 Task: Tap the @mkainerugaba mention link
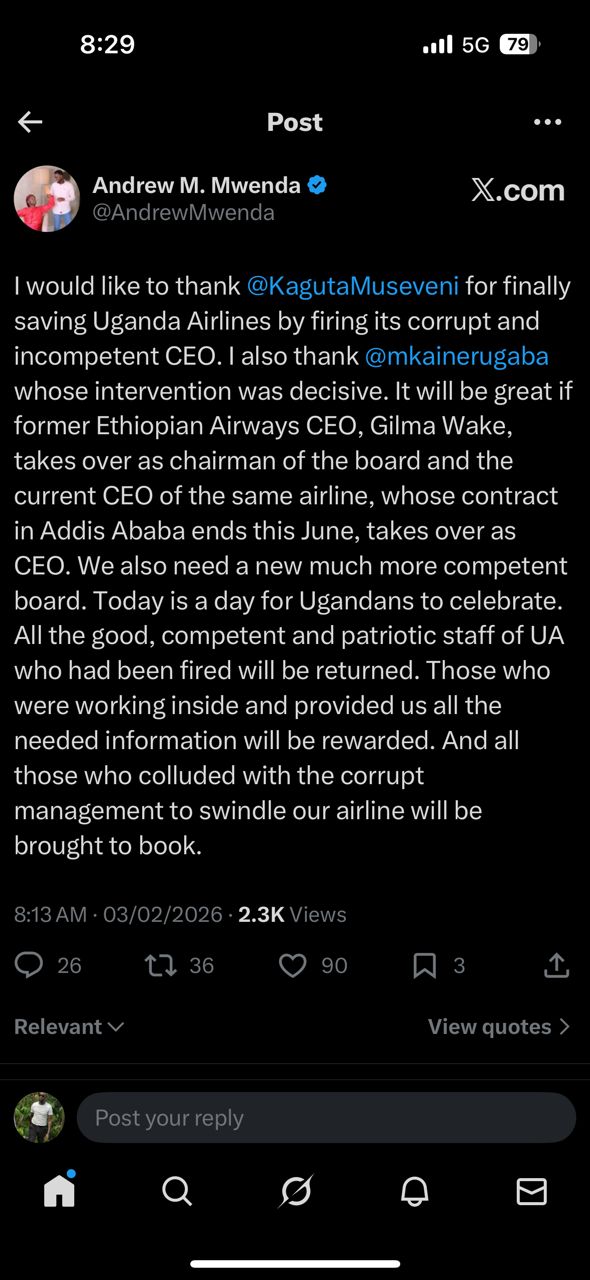click(457, 356)
